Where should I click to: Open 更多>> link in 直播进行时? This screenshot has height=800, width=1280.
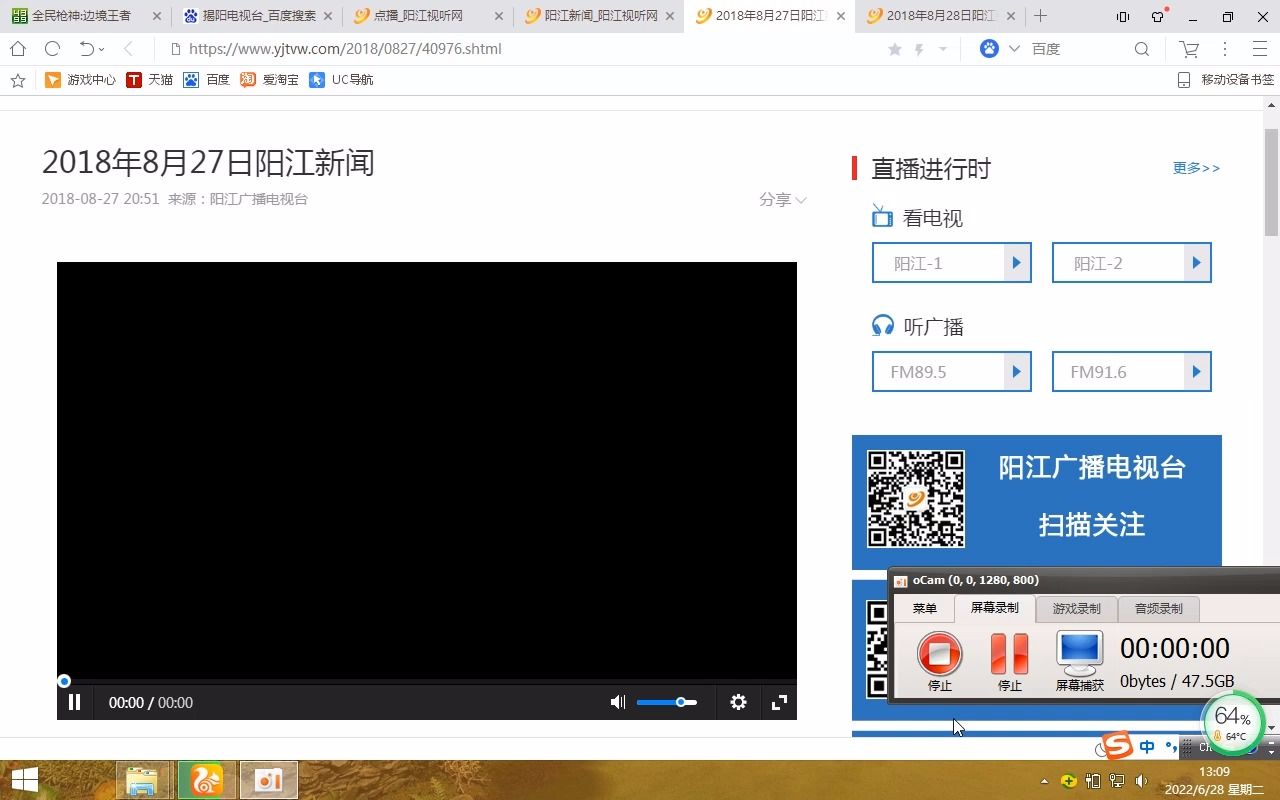[1196, 168]
